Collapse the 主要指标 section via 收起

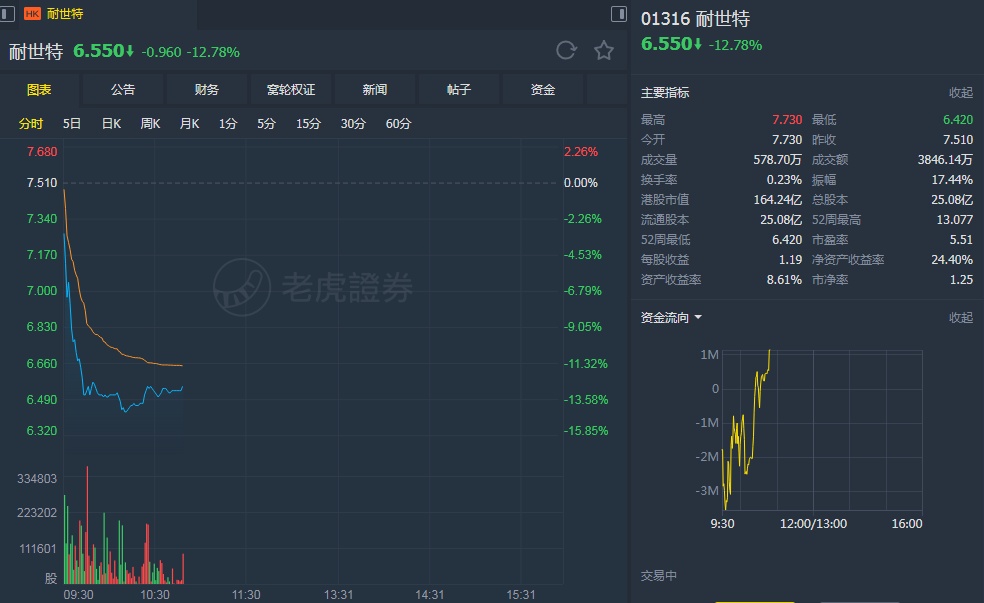[x=960, y=93]
